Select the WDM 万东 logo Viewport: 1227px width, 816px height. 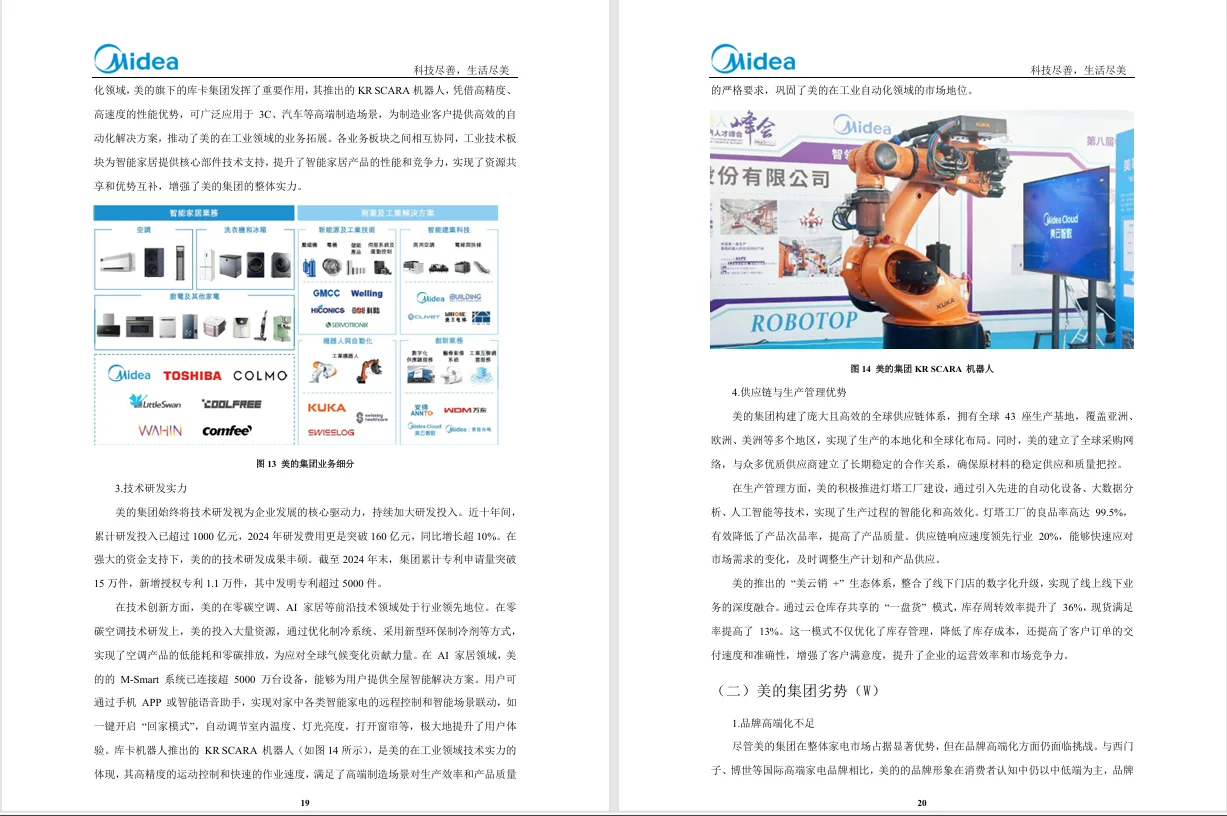coord(465,410)
